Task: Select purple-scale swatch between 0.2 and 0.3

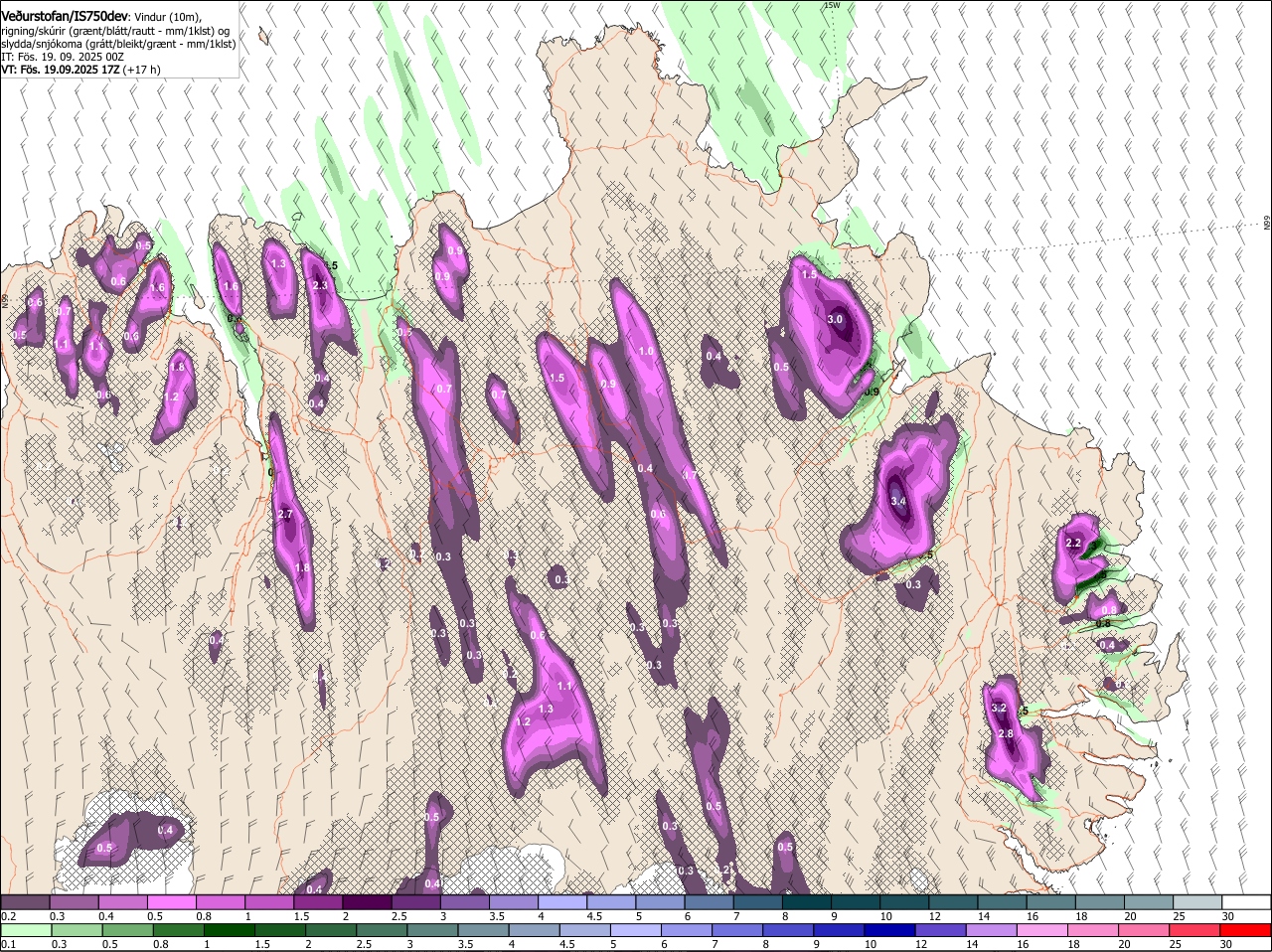Action: coord(25,901)
